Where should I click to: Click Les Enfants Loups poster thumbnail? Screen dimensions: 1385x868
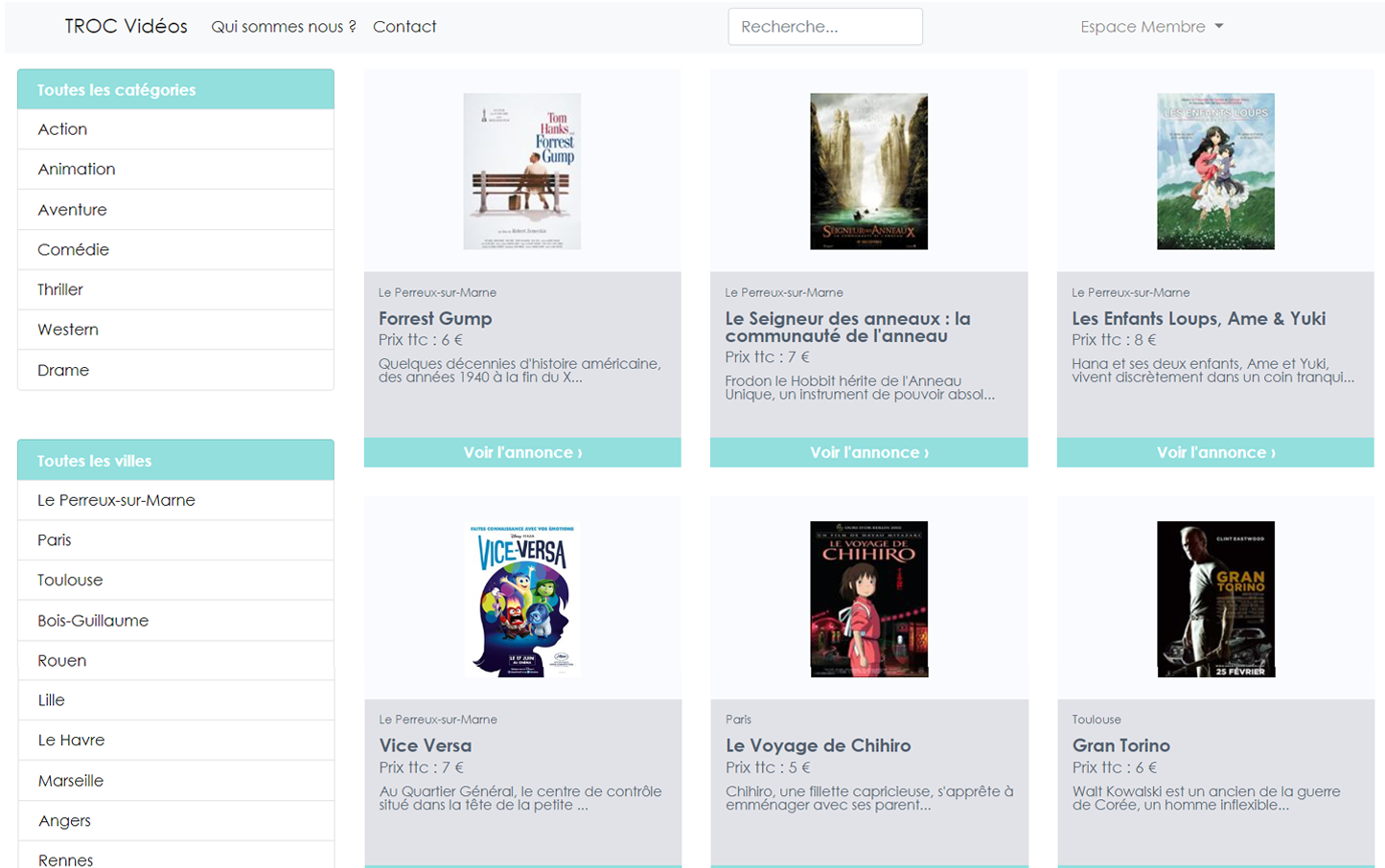click(x=1215, y=171)
